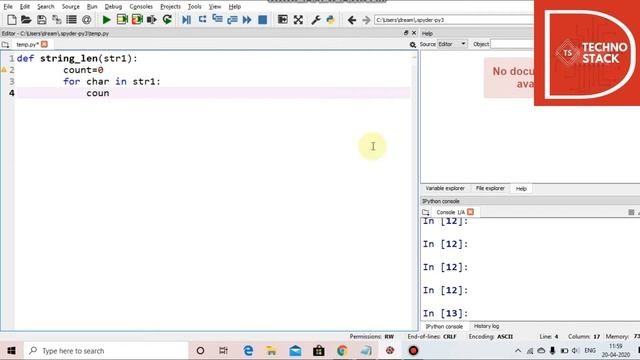Close the Editor pane

414,33
